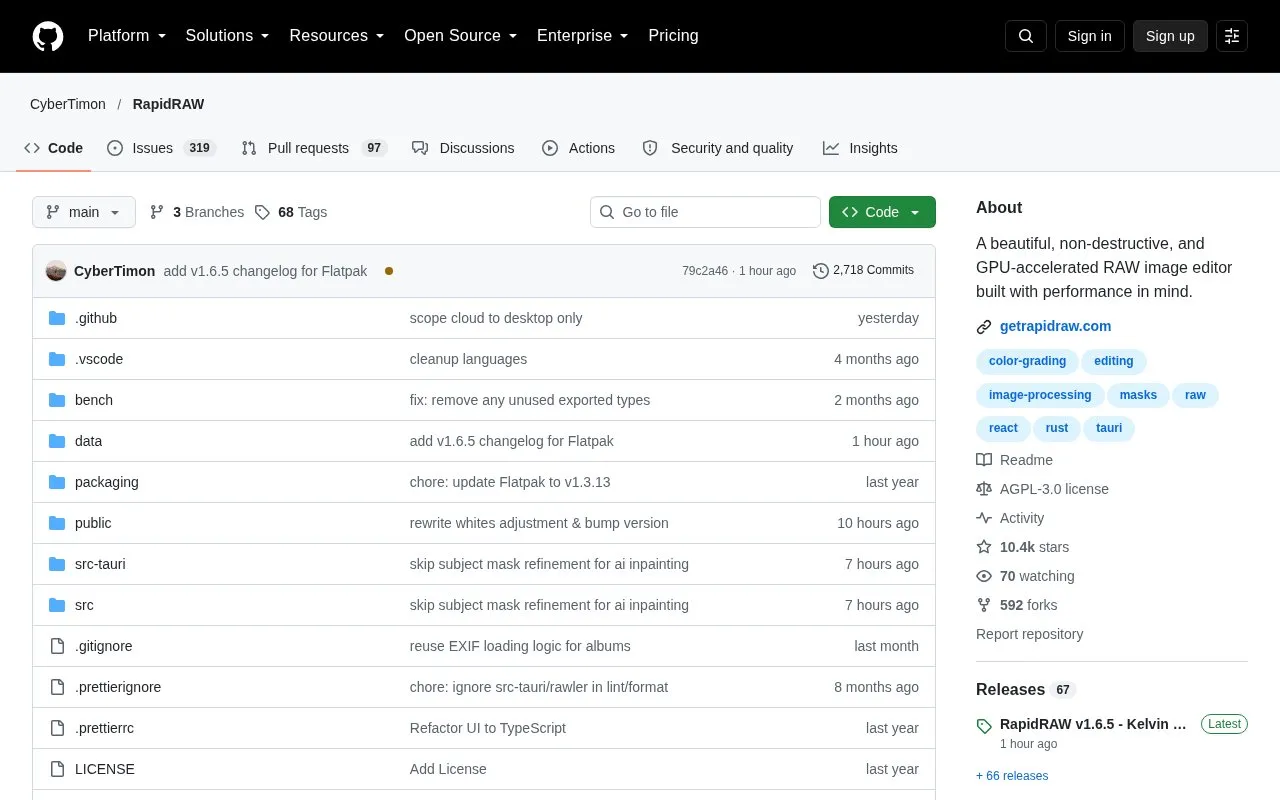Expand the Solutions menu
The height and width of the screenshot is (800, 1280).
pyautogui.click(x=228, y=36)
